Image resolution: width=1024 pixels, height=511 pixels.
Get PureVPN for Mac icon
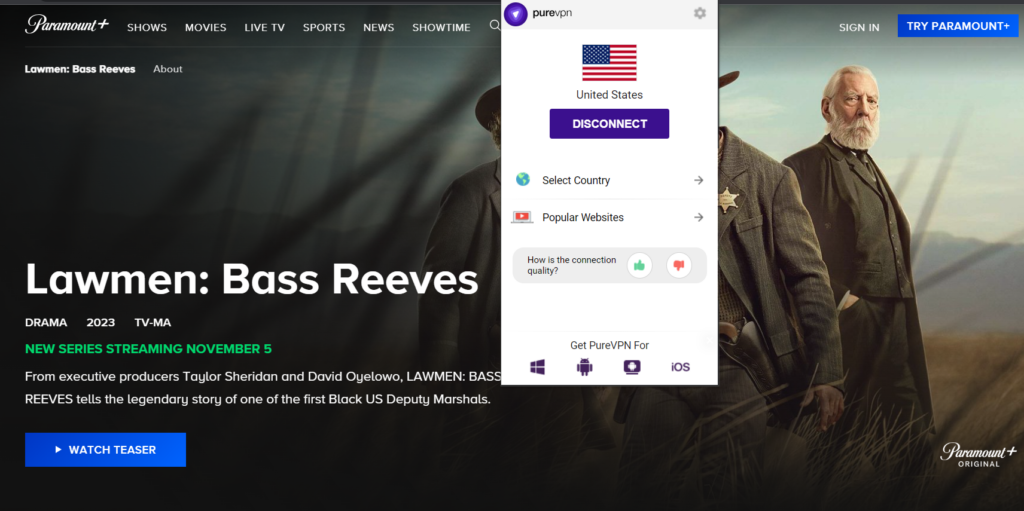point(632,367)
